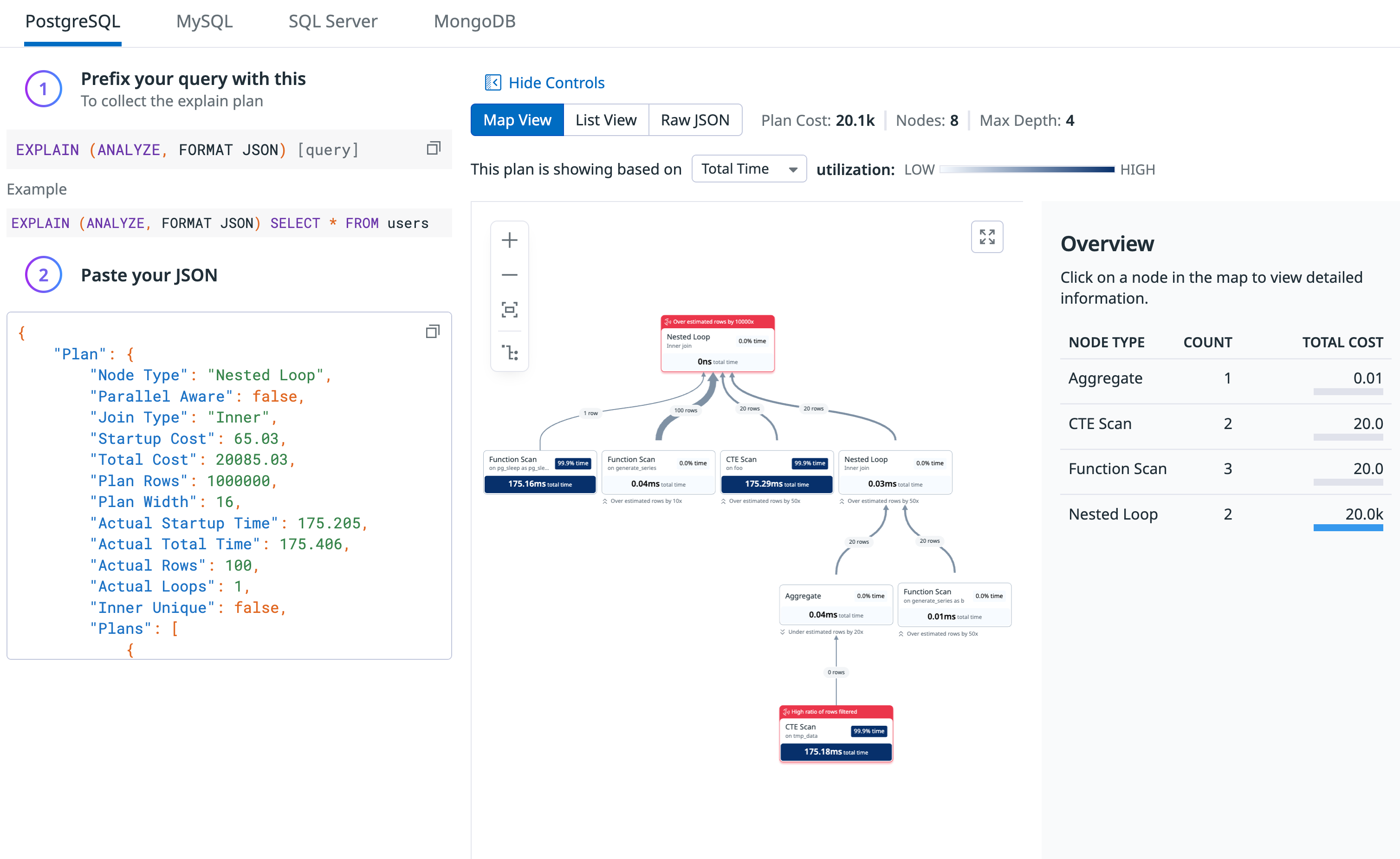Screen dimensions: 1400x859
Task: Zoom in on the plan map
Action: tap(510, 239)
